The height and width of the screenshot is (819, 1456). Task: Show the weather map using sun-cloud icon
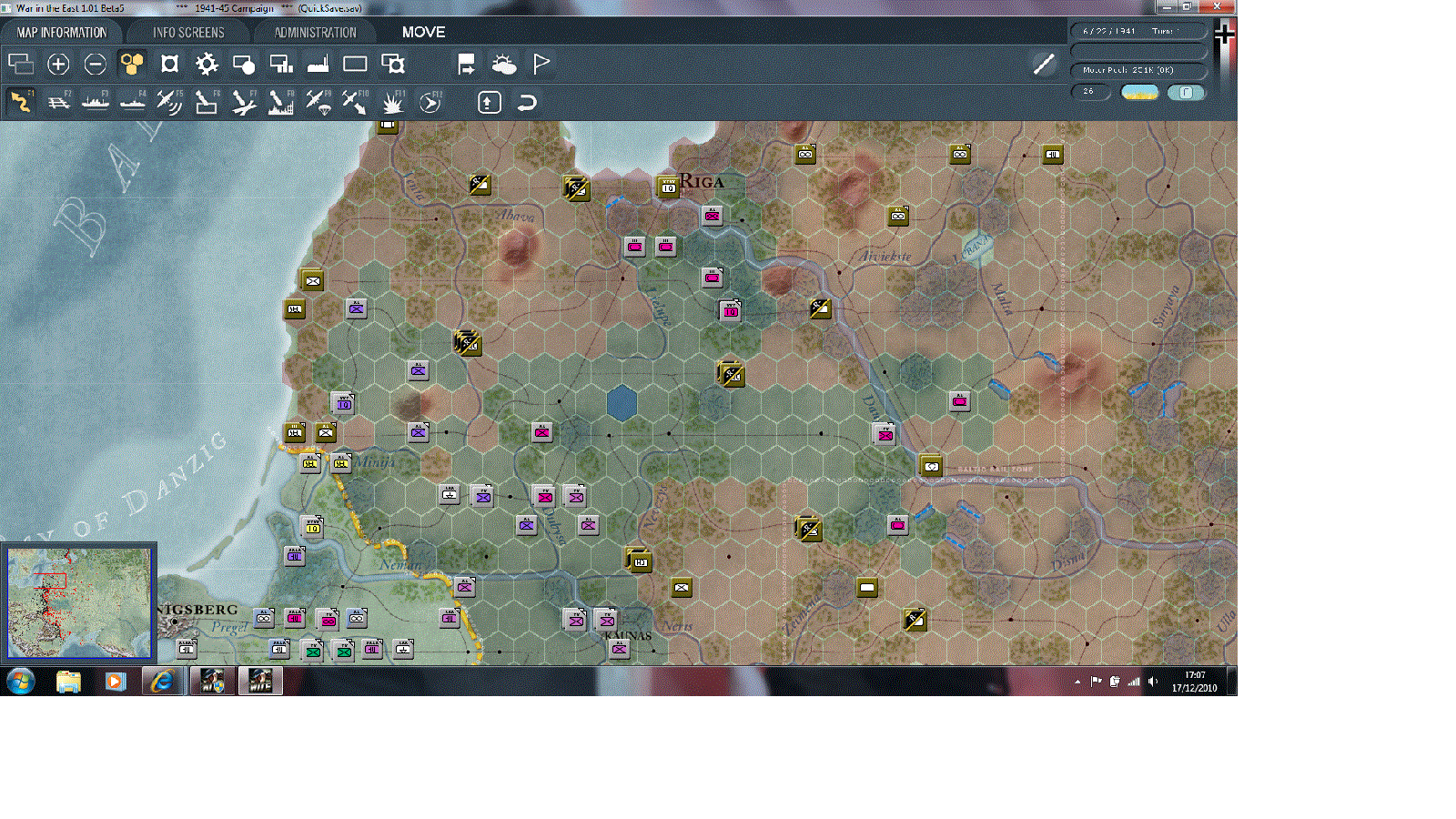click(503, 64)
